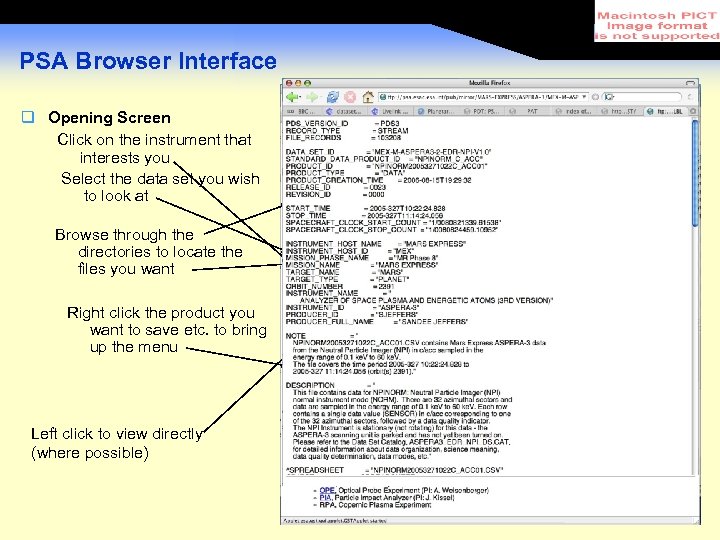
Task: Click the TARGET_TYPE line
Action: point(347,279)
